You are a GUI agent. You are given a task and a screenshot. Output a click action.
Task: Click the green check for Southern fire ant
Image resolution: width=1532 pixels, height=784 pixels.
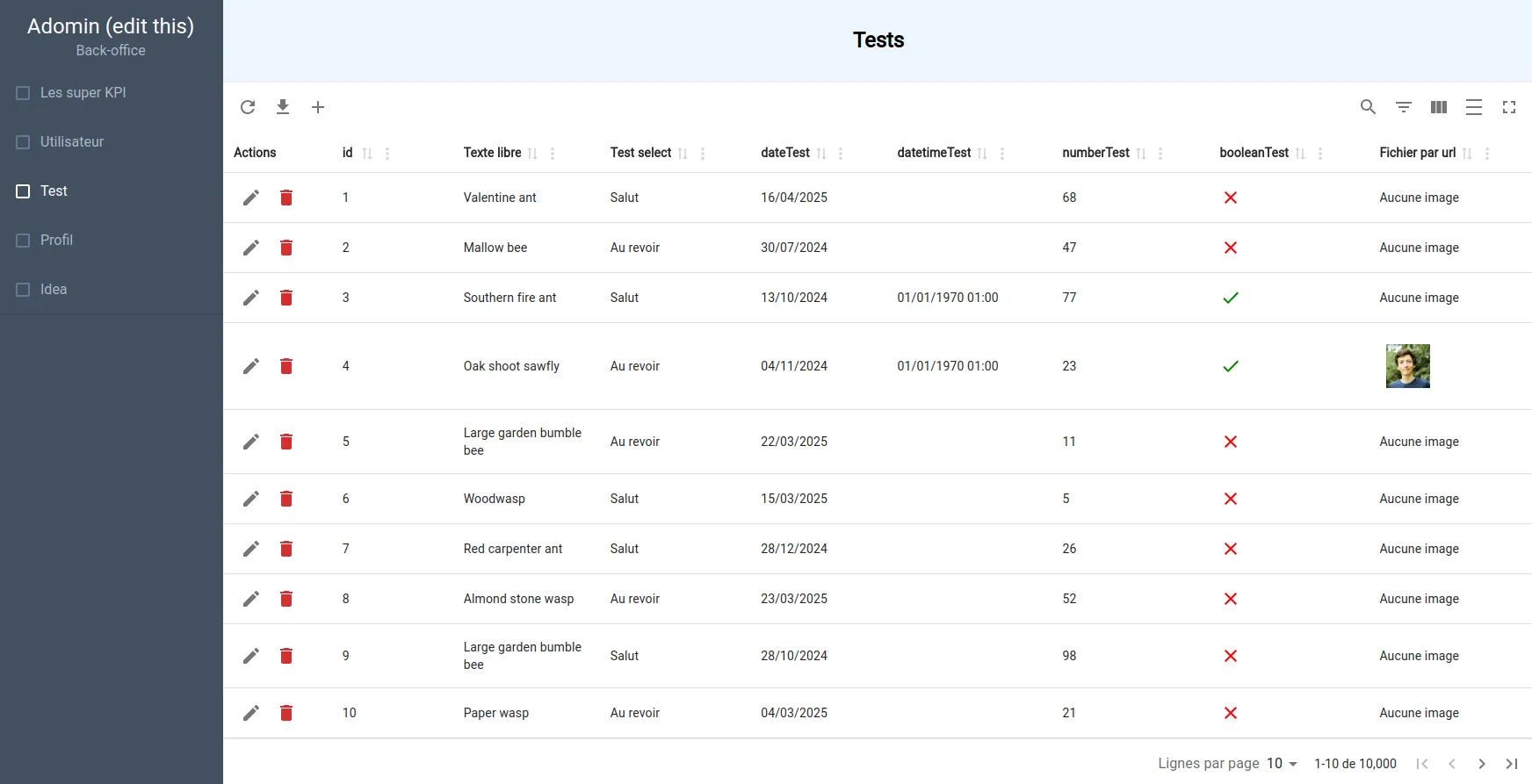(x=1231, y=298)
